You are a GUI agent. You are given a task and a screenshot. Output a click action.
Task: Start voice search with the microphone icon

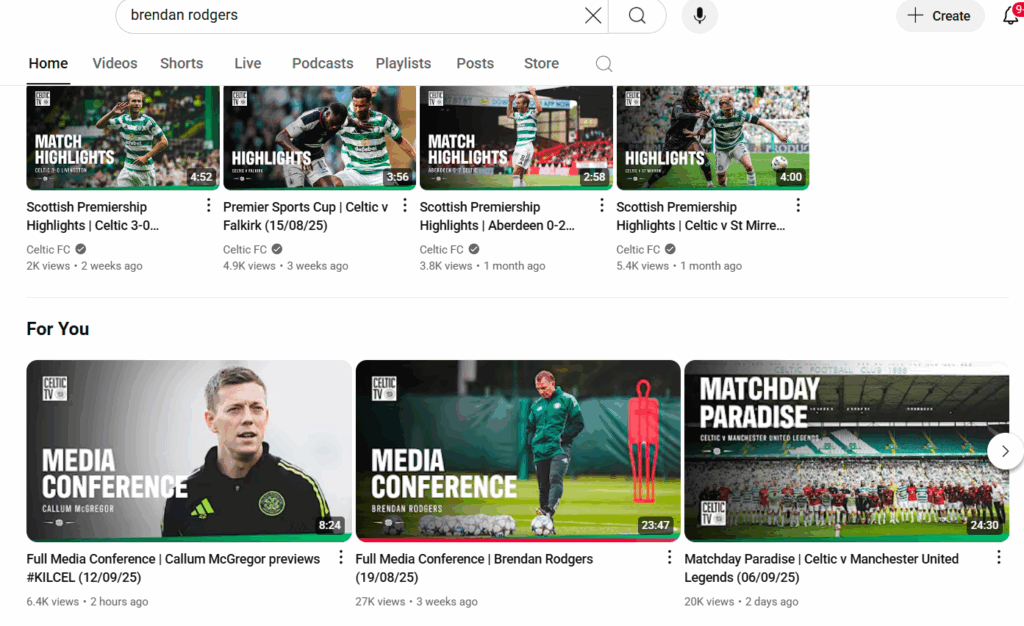[699, 15]
